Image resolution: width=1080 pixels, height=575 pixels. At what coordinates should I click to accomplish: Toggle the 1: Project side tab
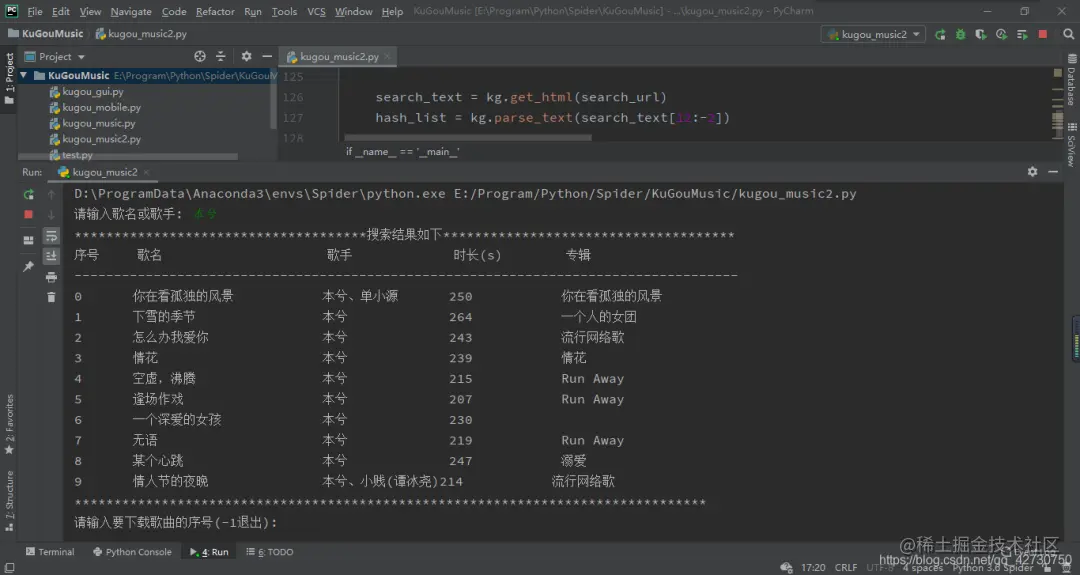(9, 78)
